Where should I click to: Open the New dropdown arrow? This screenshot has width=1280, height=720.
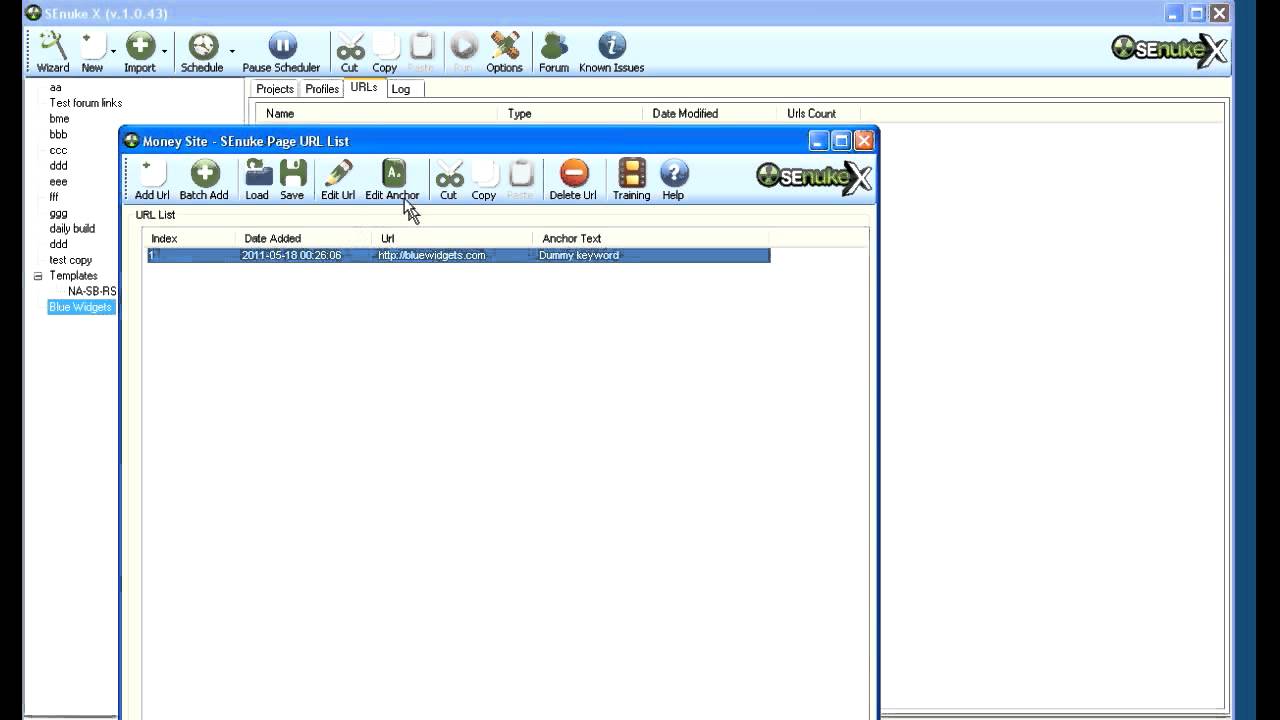(113, 51)
